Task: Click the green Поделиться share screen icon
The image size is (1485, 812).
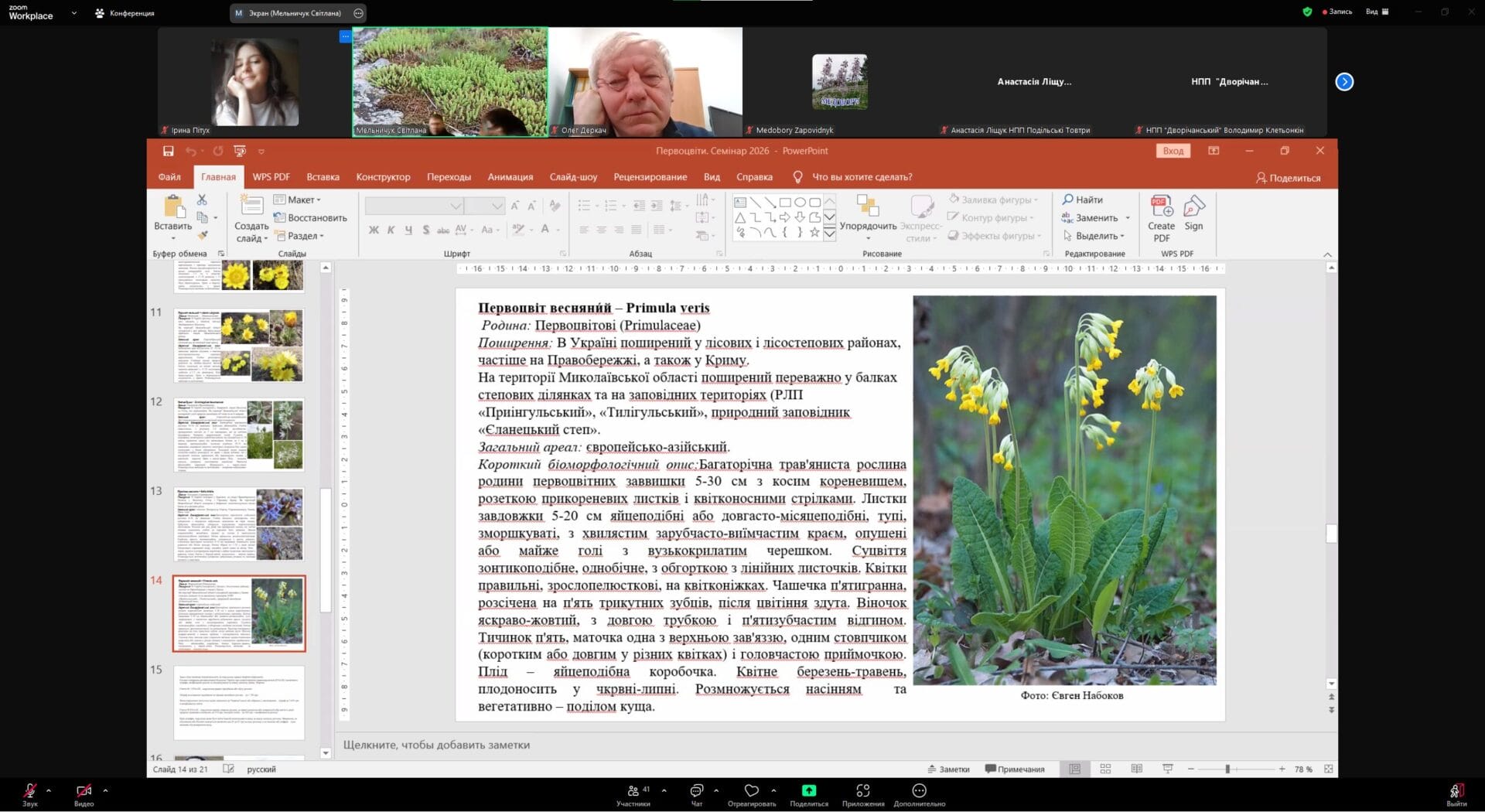Action: point(808,790)
